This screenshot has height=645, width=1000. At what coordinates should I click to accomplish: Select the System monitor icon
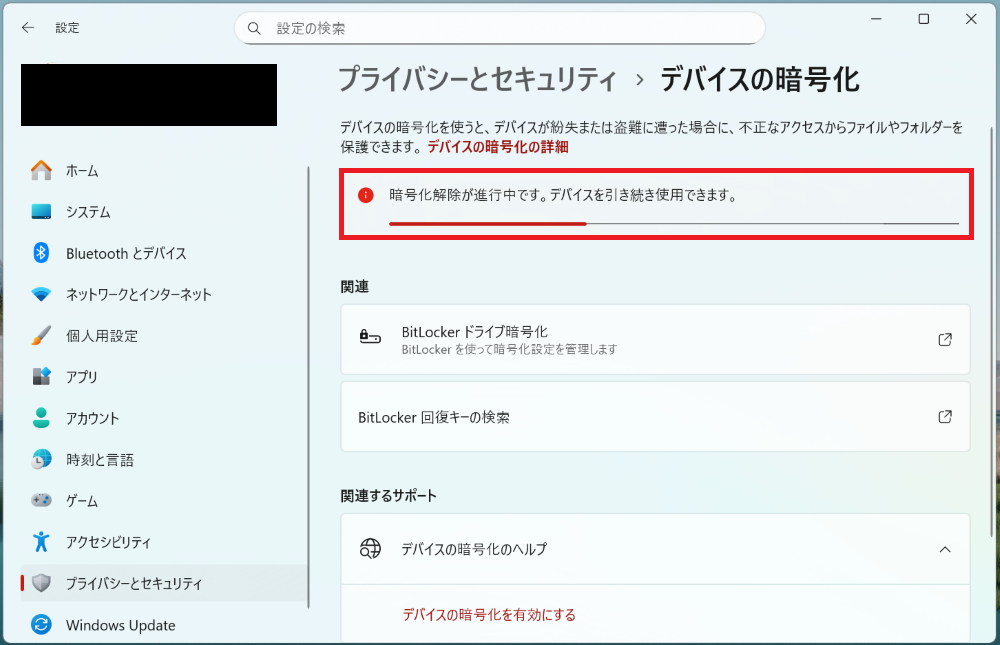click(x=41, y=212)
